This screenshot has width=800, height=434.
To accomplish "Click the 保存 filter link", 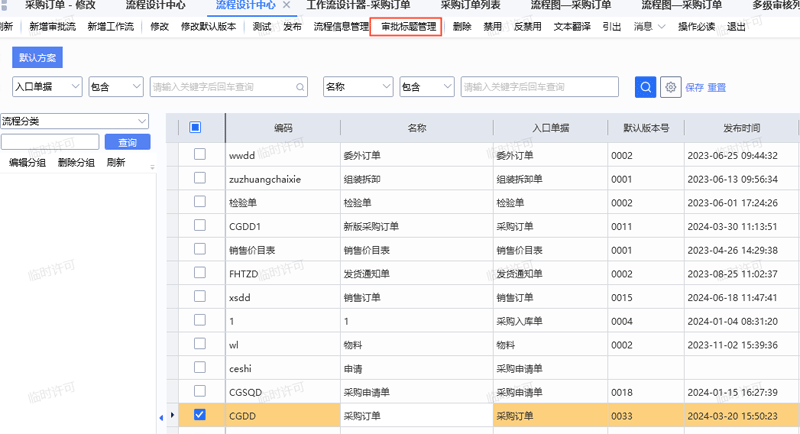I will click(x=694, y=88).
